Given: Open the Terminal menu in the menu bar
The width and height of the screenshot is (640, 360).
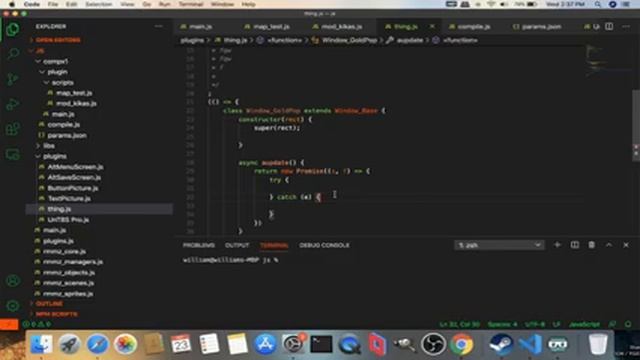Looking at the screenshot, I should [x=191, y=4].
